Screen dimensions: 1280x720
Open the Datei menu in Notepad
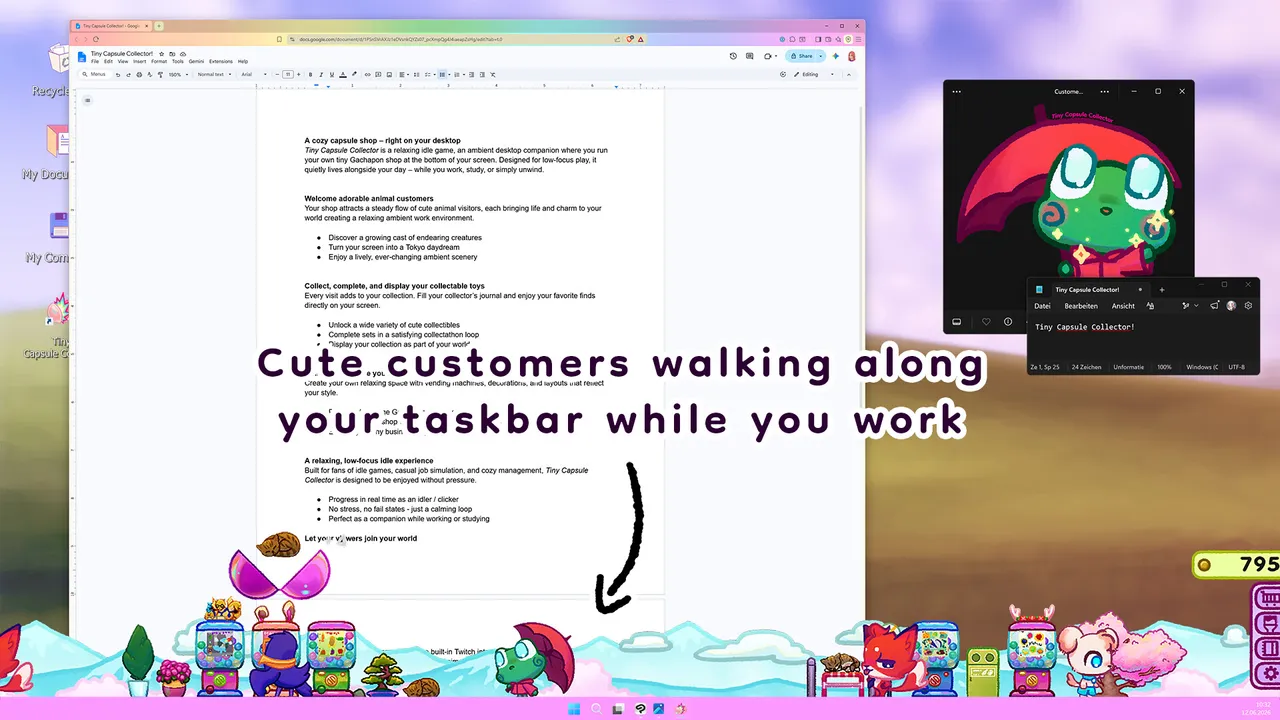pos(1042,306)
